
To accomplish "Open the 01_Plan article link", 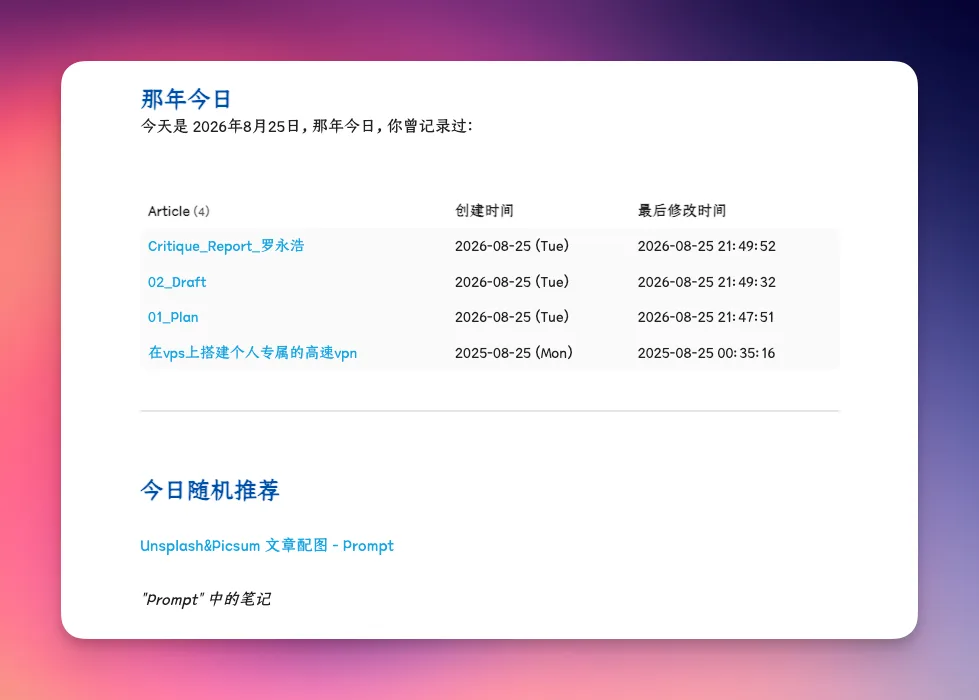I will tap(173, 317).
